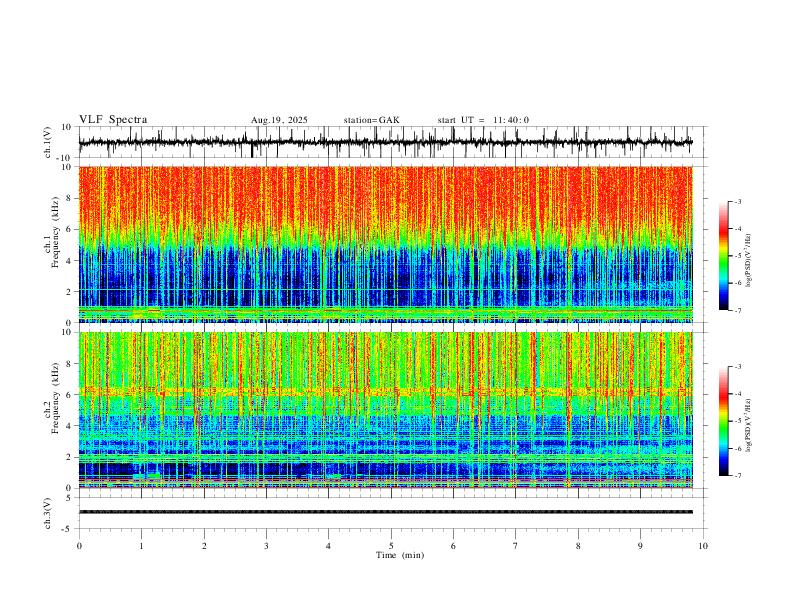792x612 pixels.
Task: Click the time axis tick label 6
Action: (x=454, y=546)
